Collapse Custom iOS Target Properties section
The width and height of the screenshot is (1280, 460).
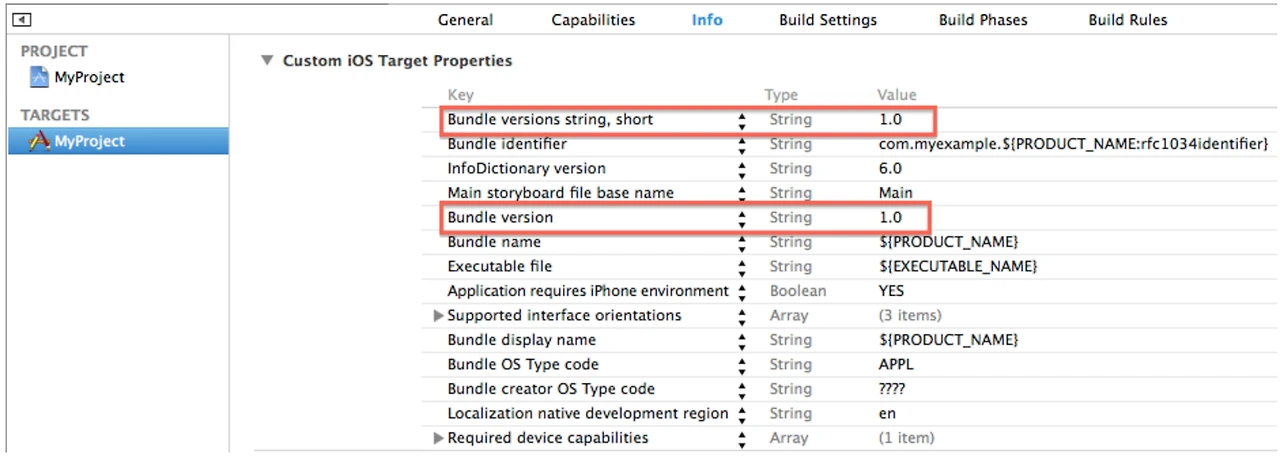coord(266,60)
